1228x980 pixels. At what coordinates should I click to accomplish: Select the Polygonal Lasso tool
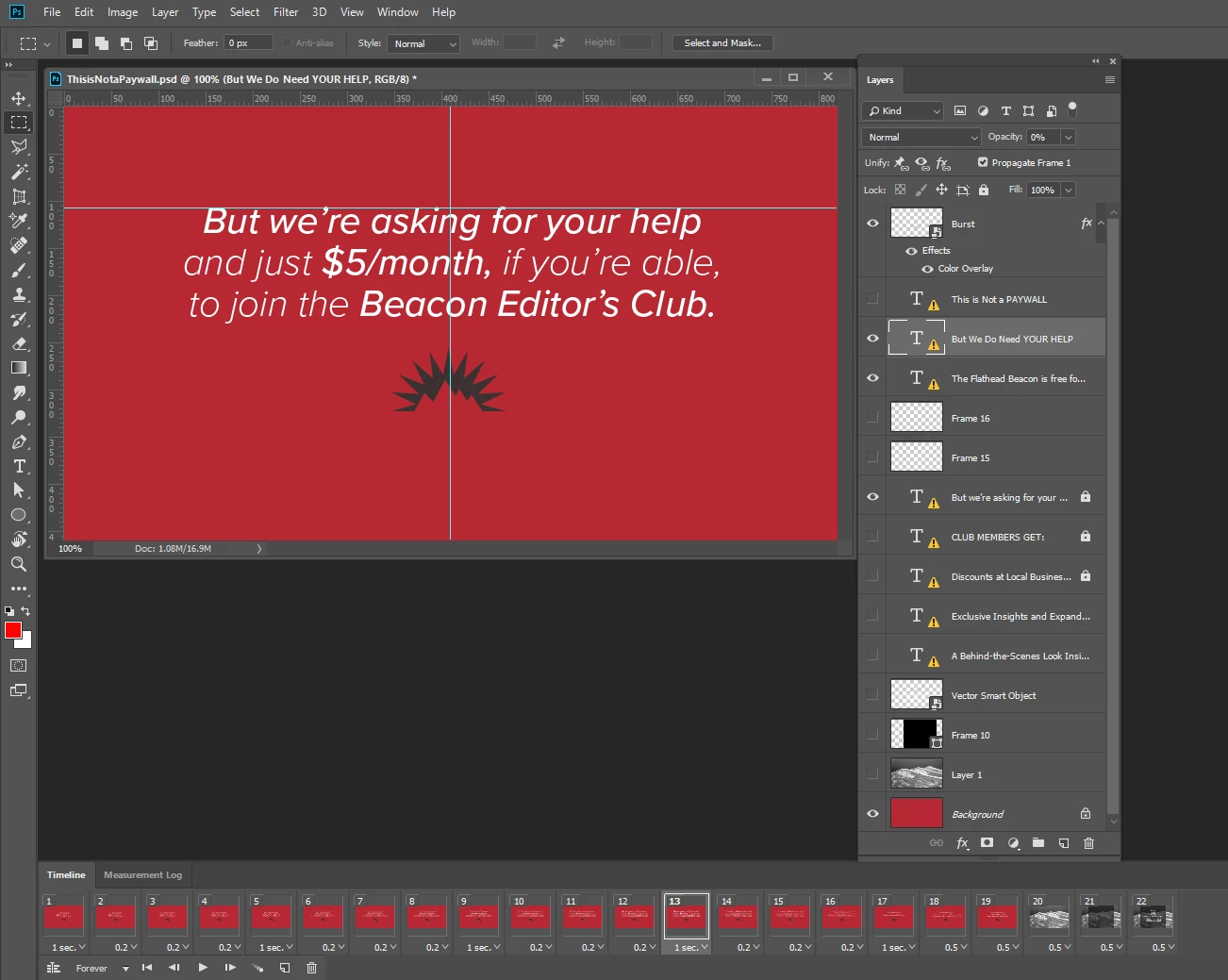pyautogui.click(x=19, y=146)
